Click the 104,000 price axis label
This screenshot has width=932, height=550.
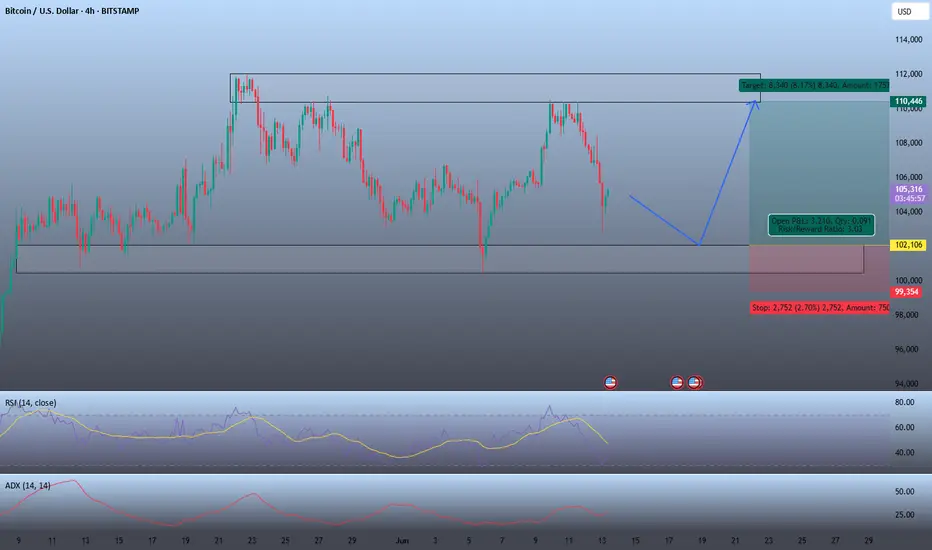point(909,212)
